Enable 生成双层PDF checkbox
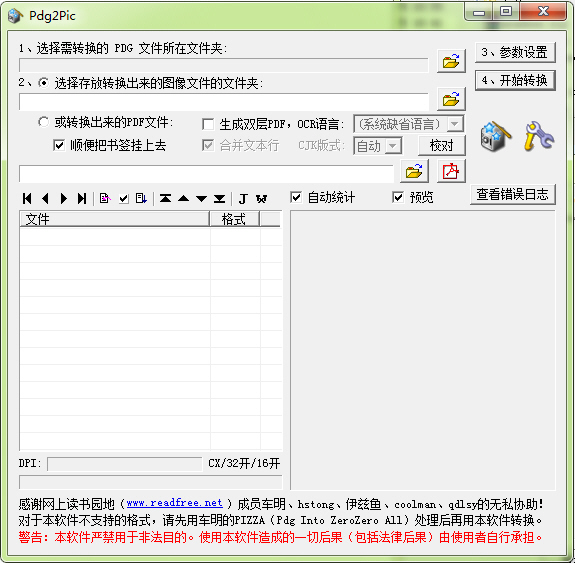The height and width of the screenshot is (563, 575). tap(208, 124)
